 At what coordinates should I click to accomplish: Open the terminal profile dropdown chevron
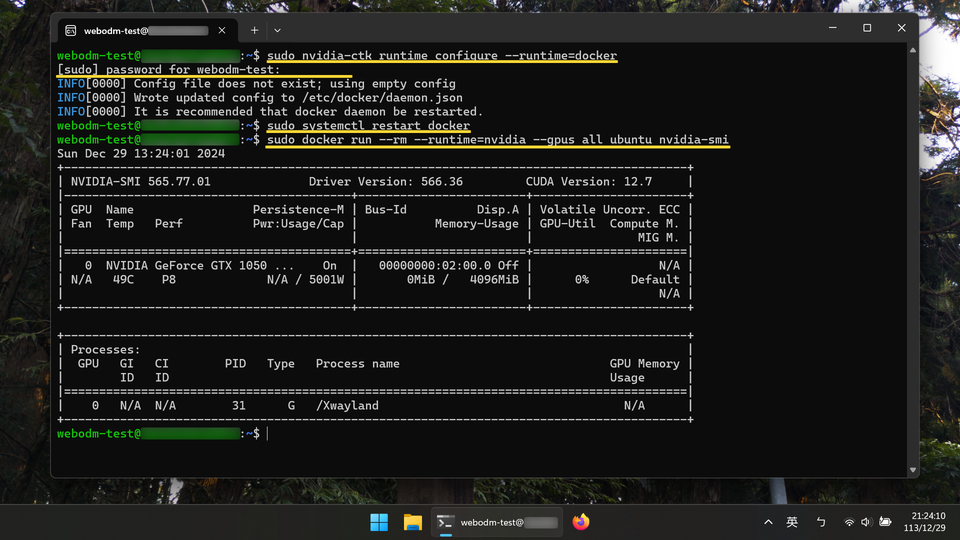277,30
